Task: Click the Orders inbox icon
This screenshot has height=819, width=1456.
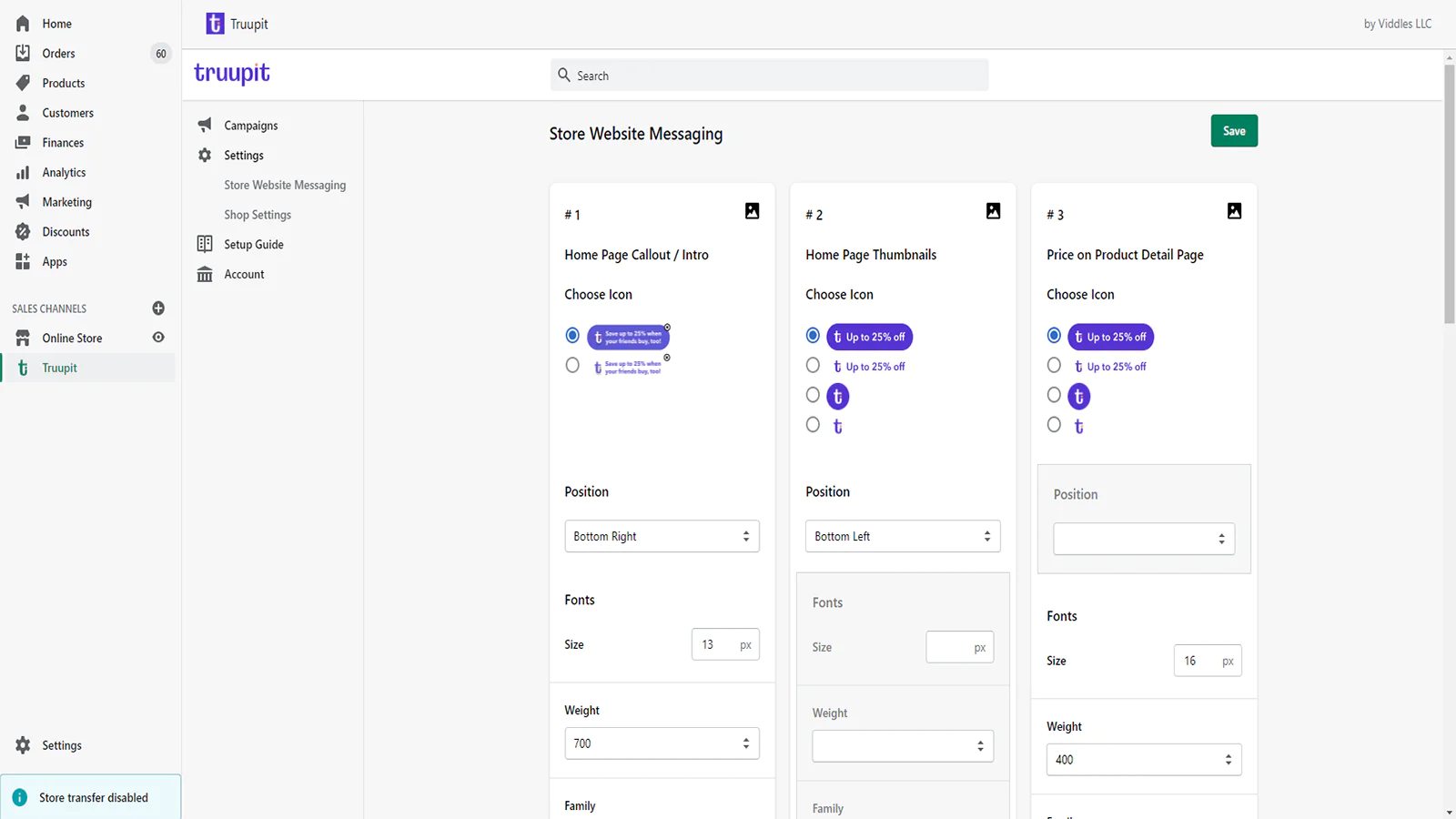Action: pyautogui.click(x=23, y=53)
